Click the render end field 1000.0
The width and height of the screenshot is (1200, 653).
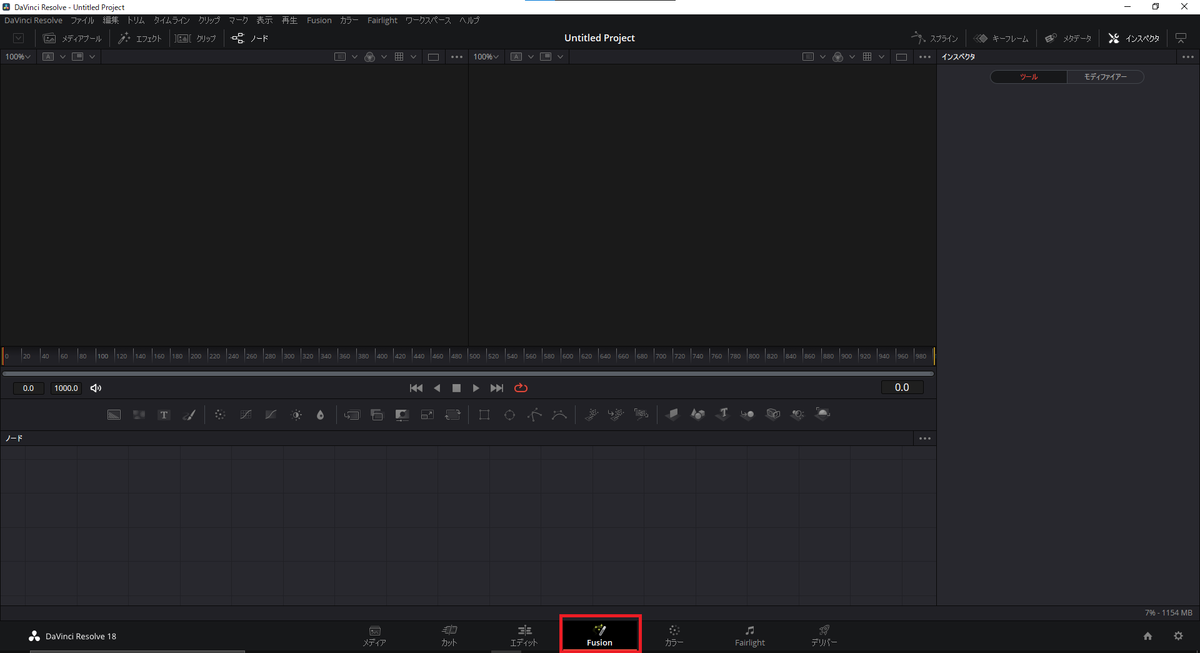point(66,388)
